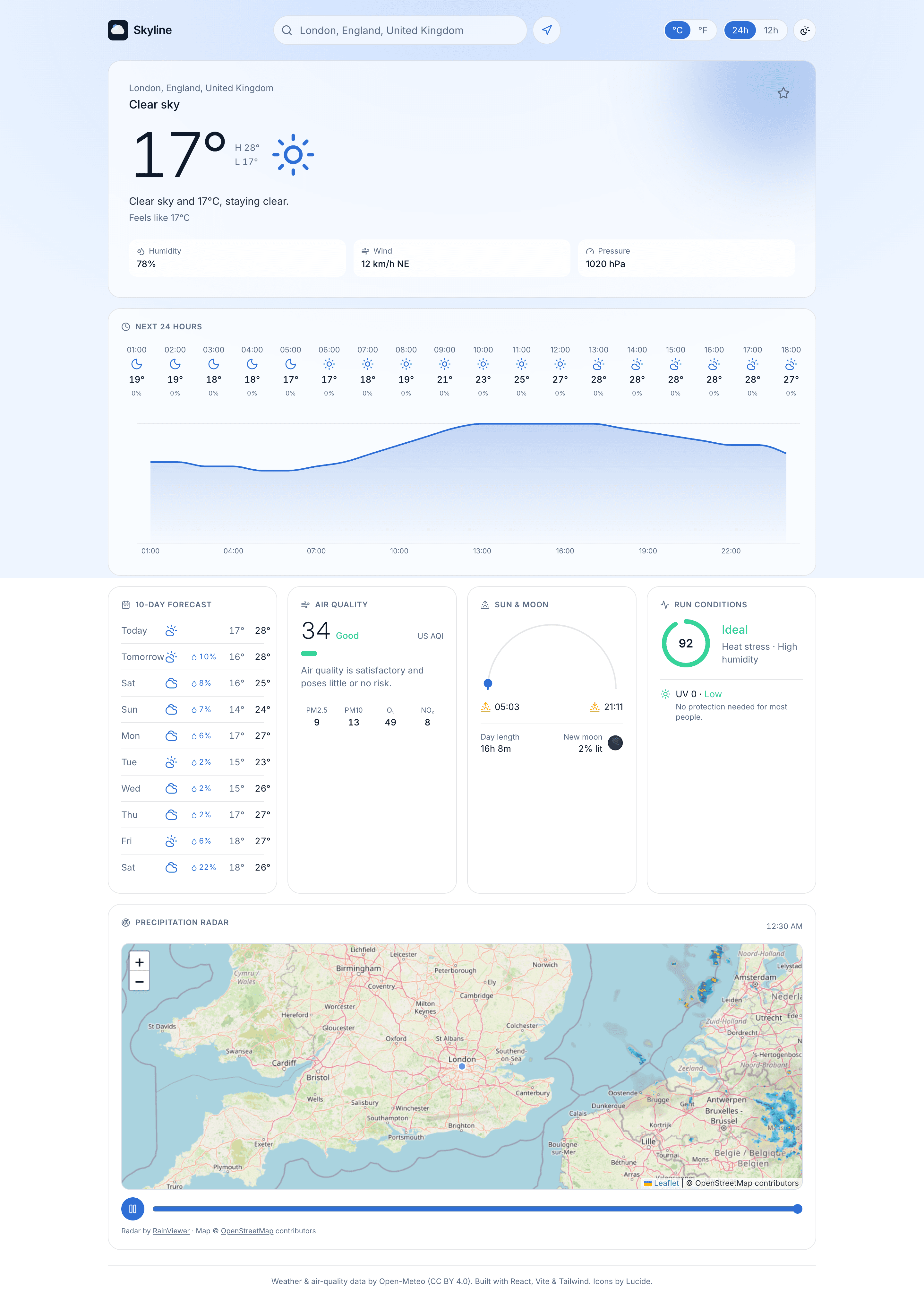Open the Open-Meteo footer link
Viewport: 924px width, 1302px height.
coord(402,1281)
